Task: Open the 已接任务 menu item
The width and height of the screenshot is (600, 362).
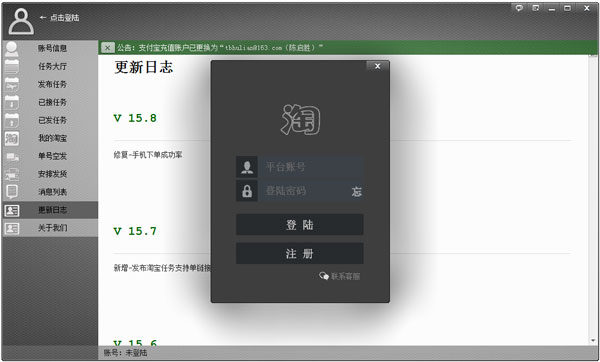Action: [50, 103]
